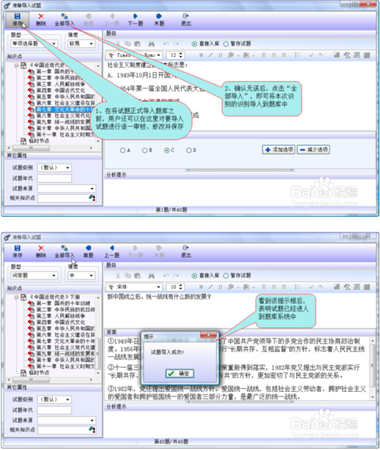The image size is (380, 450).
Task: Select 第九章 node in 第40题 window tree
Action: point(66,354)
